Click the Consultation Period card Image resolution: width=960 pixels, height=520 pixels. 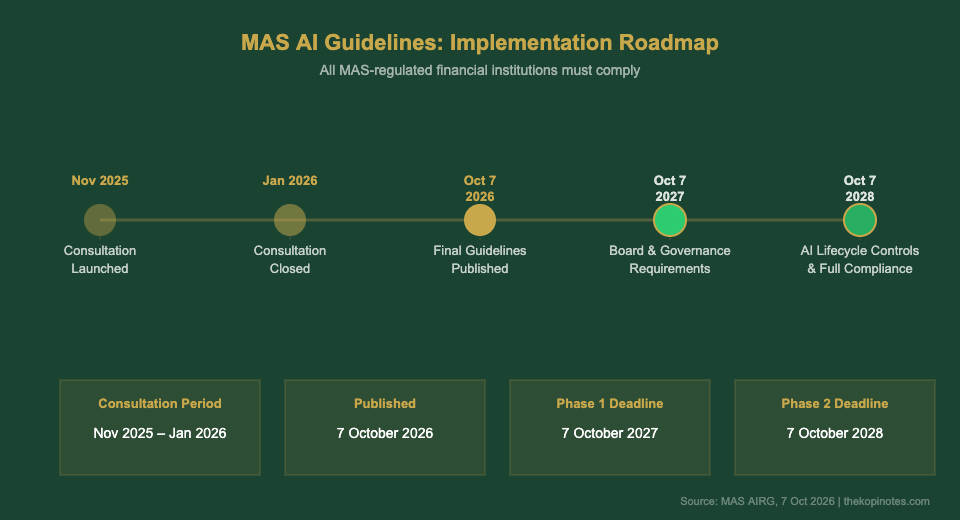pos(160,428)
